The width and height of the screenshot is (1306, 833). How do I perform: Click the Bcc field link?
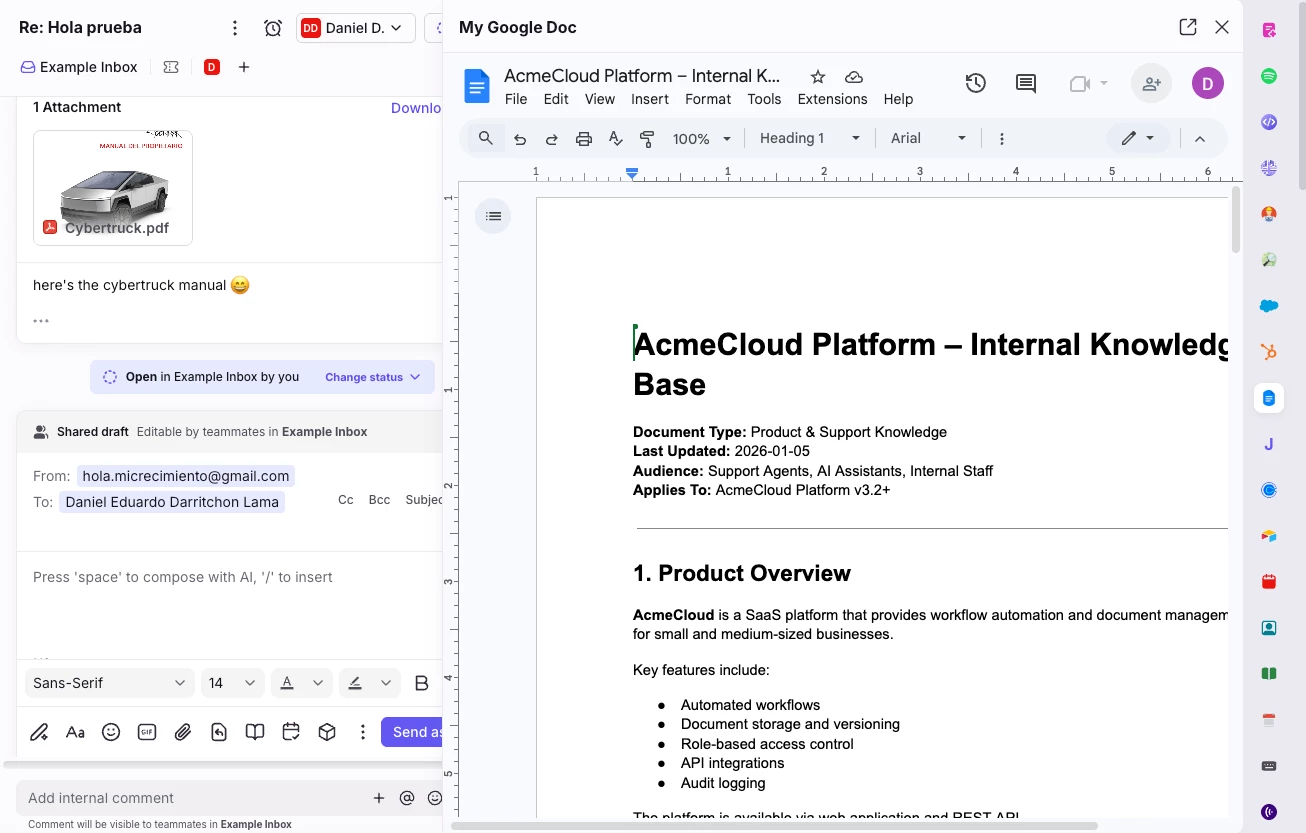point(379,499)
